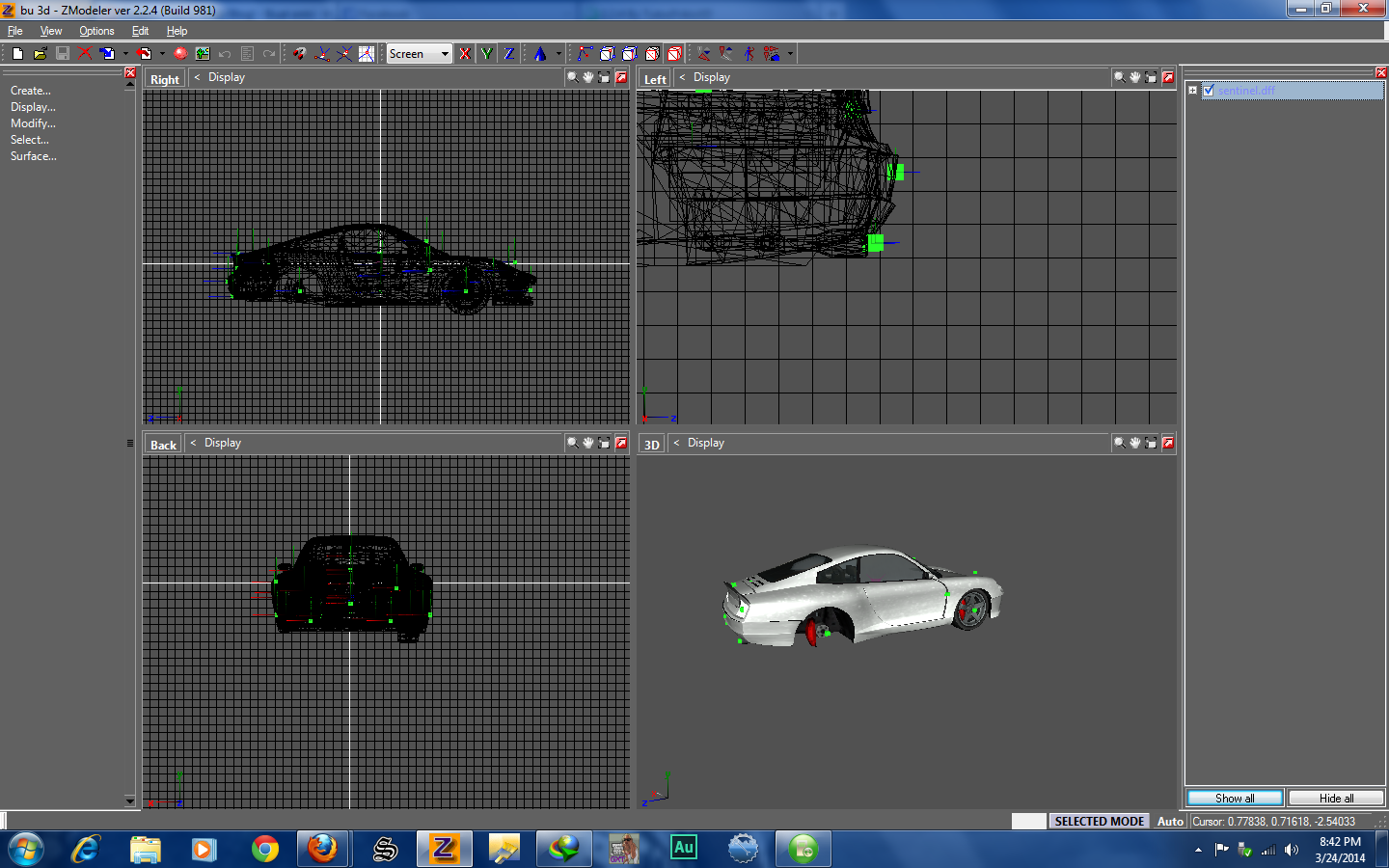Maximize the 3D viewport with the red arrow icon
The image size is (1389, 868).
point(1168,443)
